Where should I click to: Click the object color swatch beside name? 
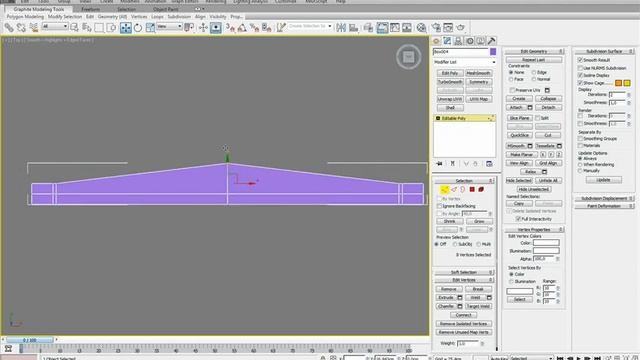(493, 52)
